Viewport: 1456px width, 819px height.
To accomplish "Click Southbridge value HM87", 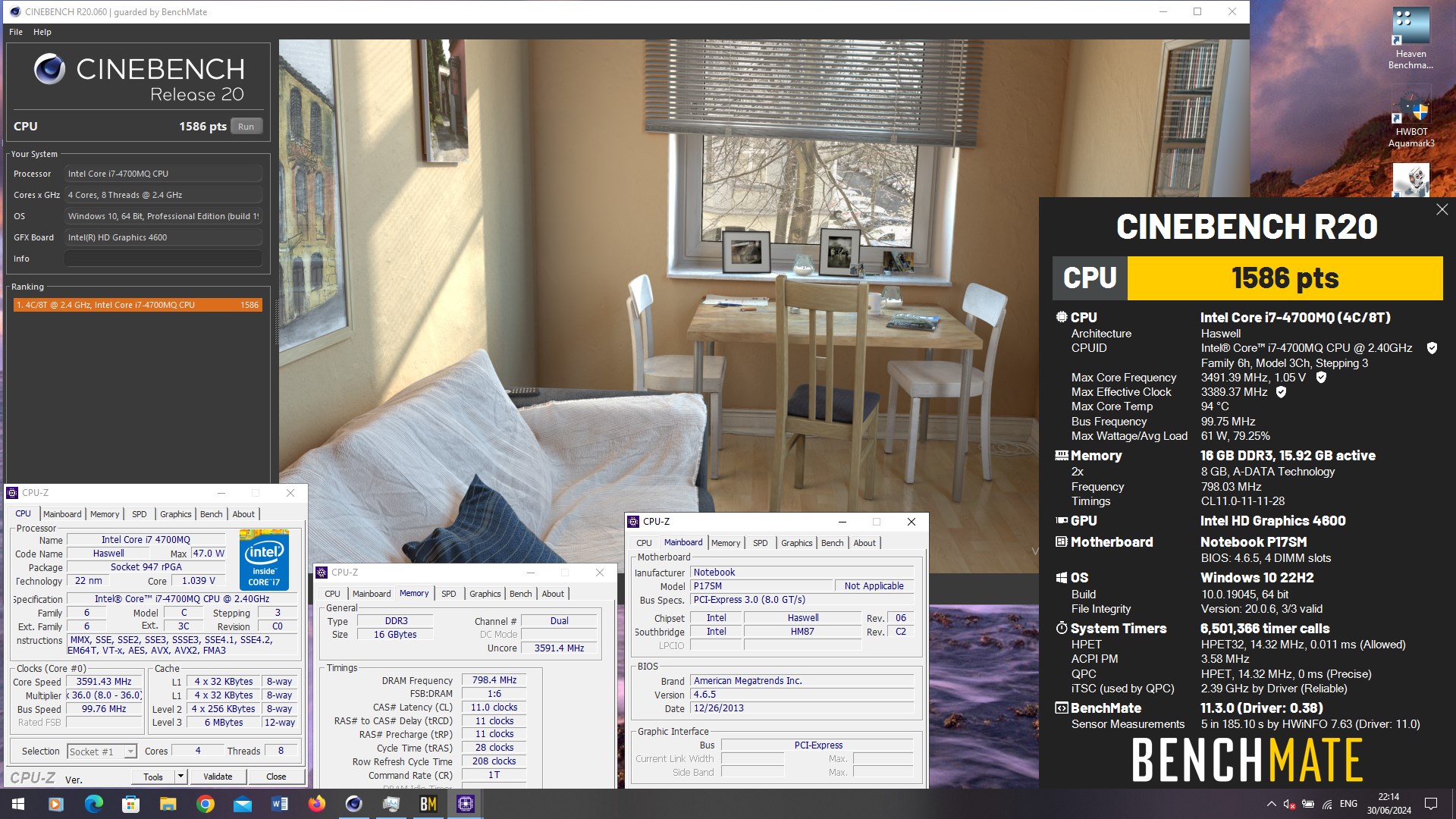I will tap(802, 632).
